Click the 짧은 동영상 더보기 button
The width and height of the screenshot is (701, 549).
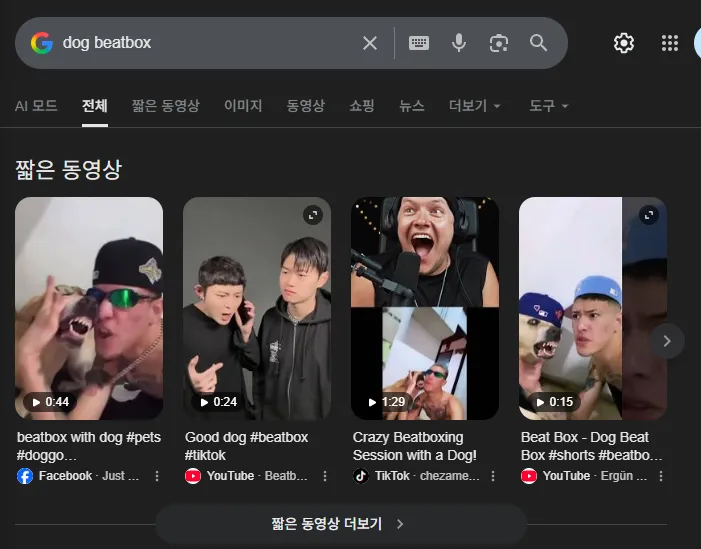click(x=340, y=524)
